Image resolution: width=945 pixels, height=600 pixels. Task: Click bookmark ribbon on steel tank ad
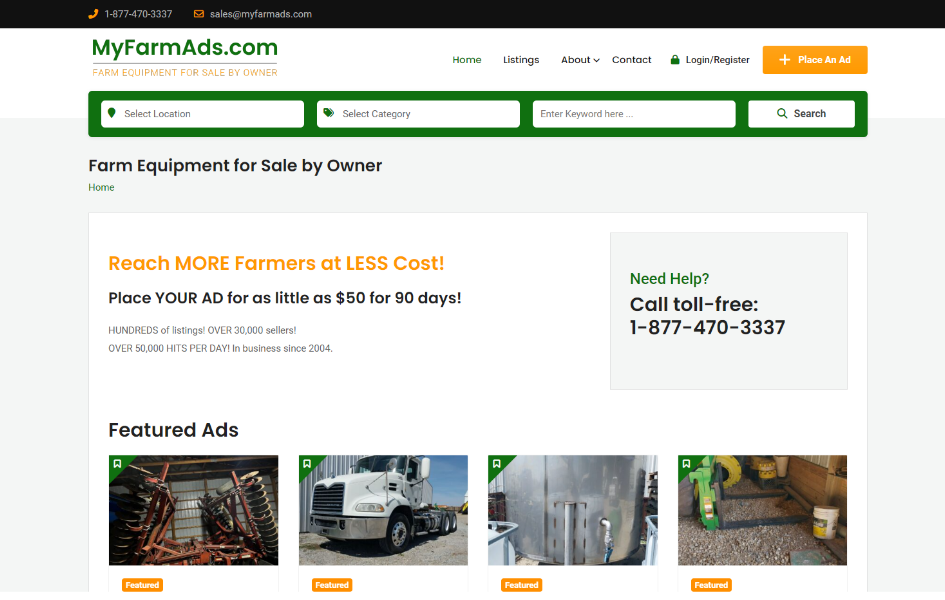(x=497, y=464)
